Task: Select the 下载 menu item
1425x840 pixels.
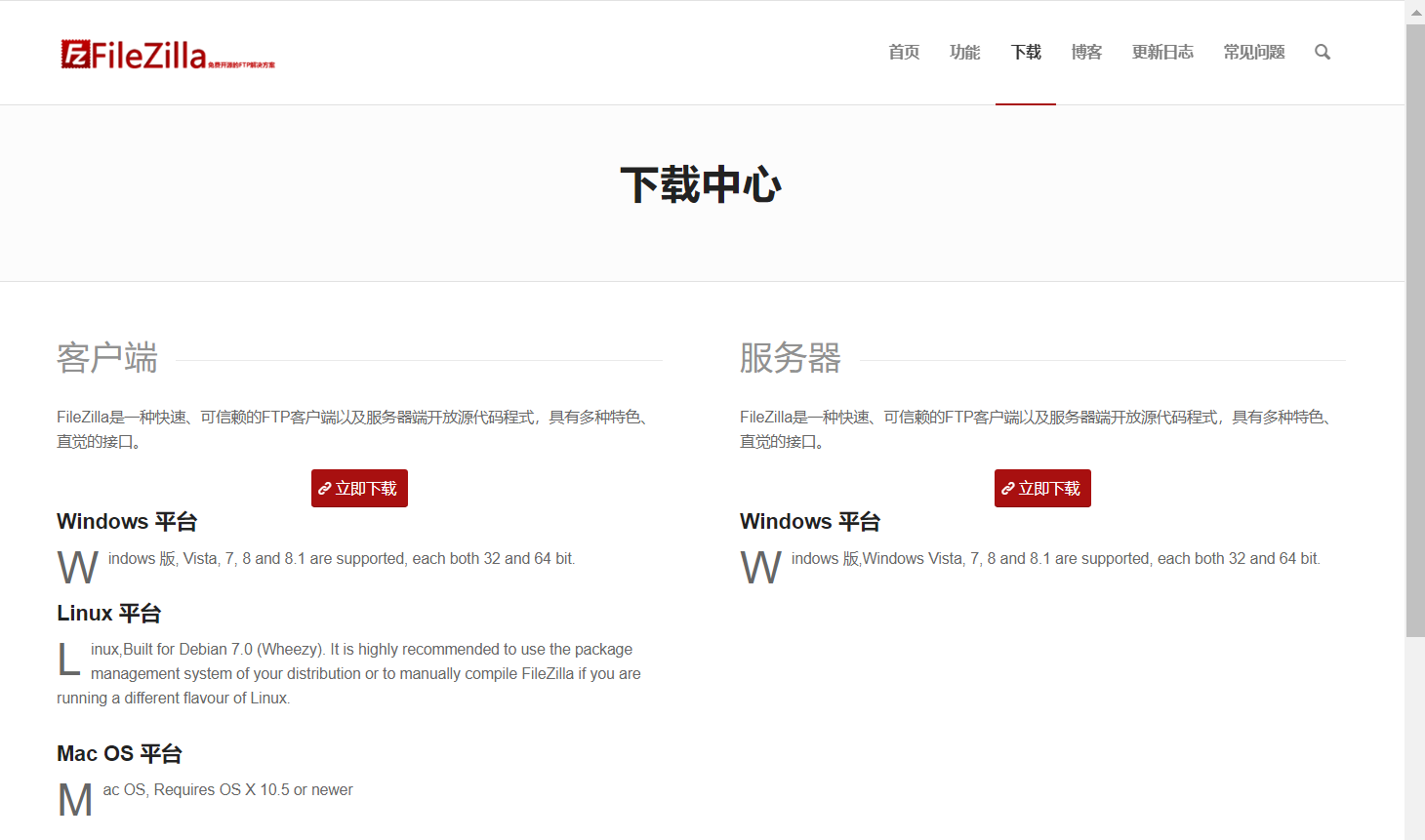Action: coord(1026,52)
